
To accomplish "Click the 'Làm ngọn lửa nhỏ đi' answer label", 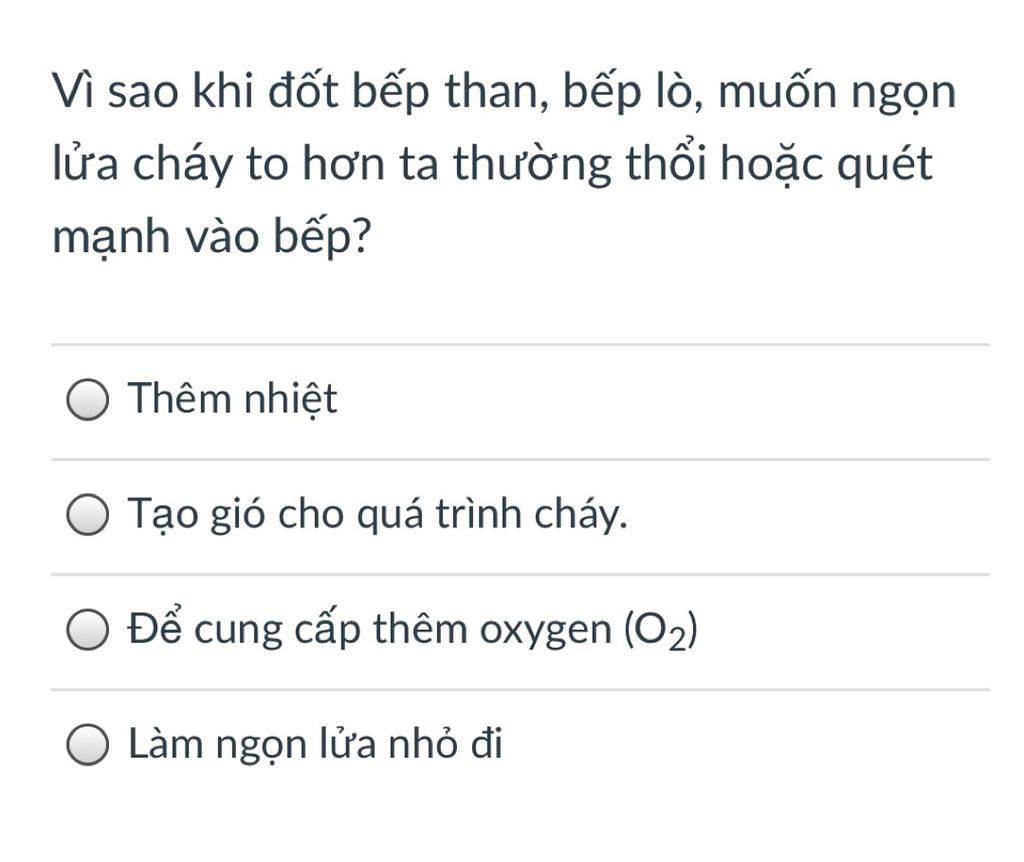I will (315, 744).
